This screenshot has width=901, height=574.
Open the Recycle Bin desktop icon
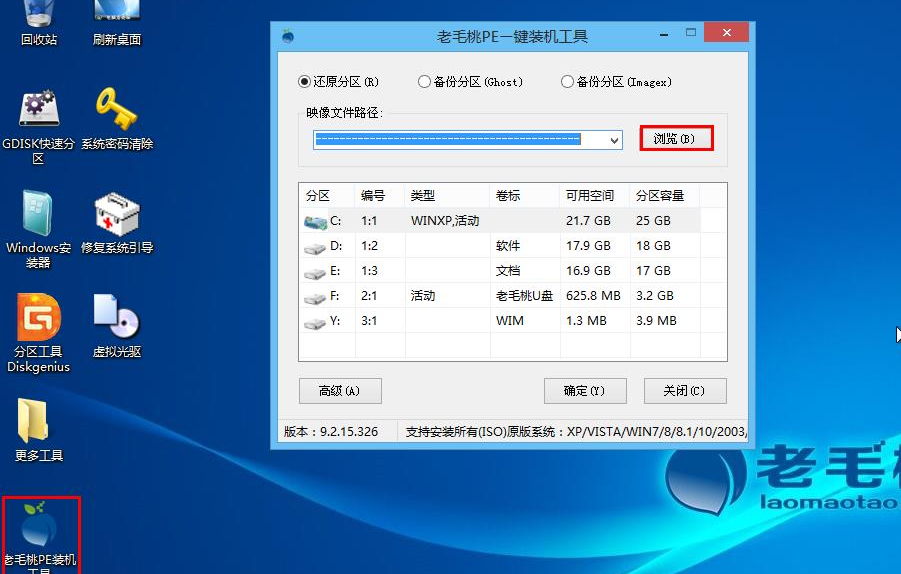pyautogui.click(x=38, y=23)
